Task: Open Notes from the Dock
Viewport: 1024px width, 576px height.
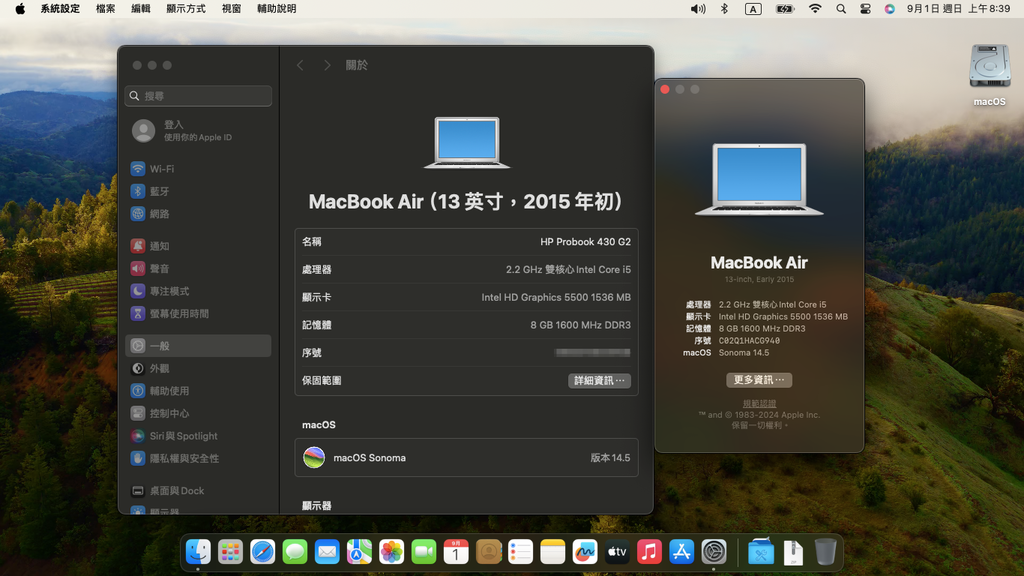Action: (x=552, y=552)
